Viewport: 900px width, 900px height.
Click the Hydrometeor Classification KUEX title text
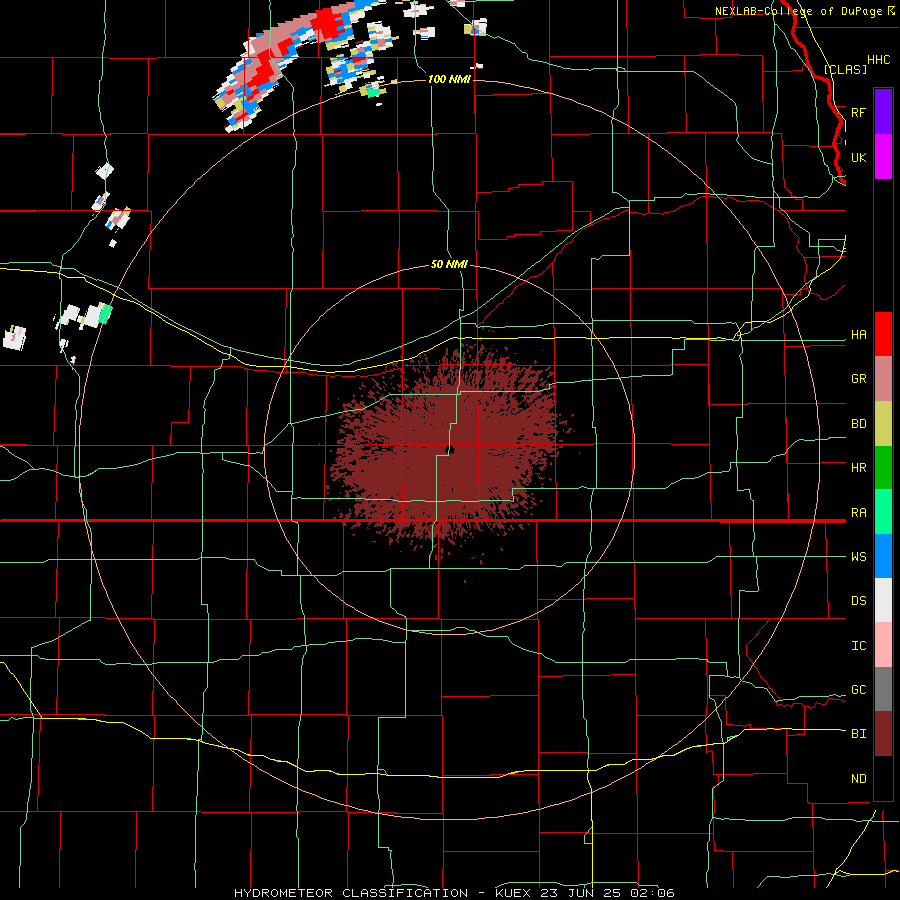click(454, 893)
